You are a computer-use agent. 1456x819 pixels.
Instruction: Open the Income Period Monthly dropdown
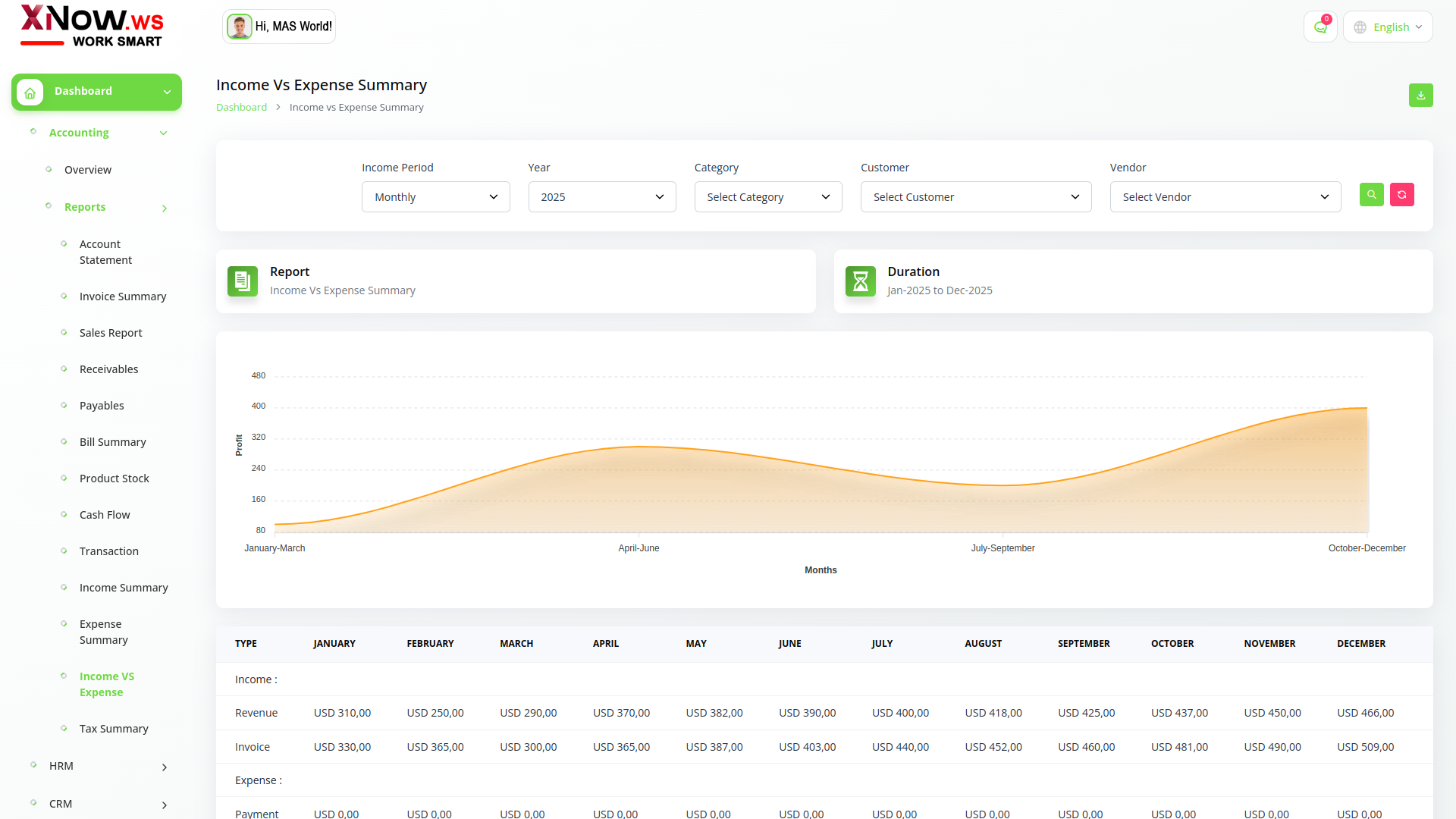click(435, 197)
